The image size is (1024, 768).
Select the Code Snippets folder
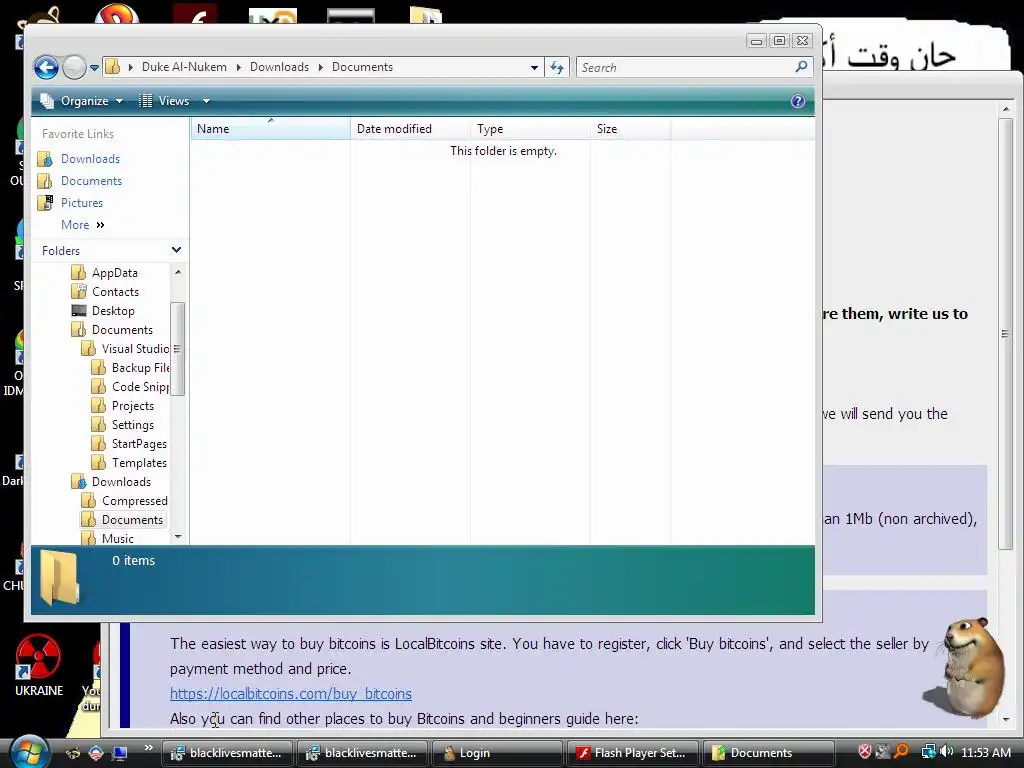140,387
